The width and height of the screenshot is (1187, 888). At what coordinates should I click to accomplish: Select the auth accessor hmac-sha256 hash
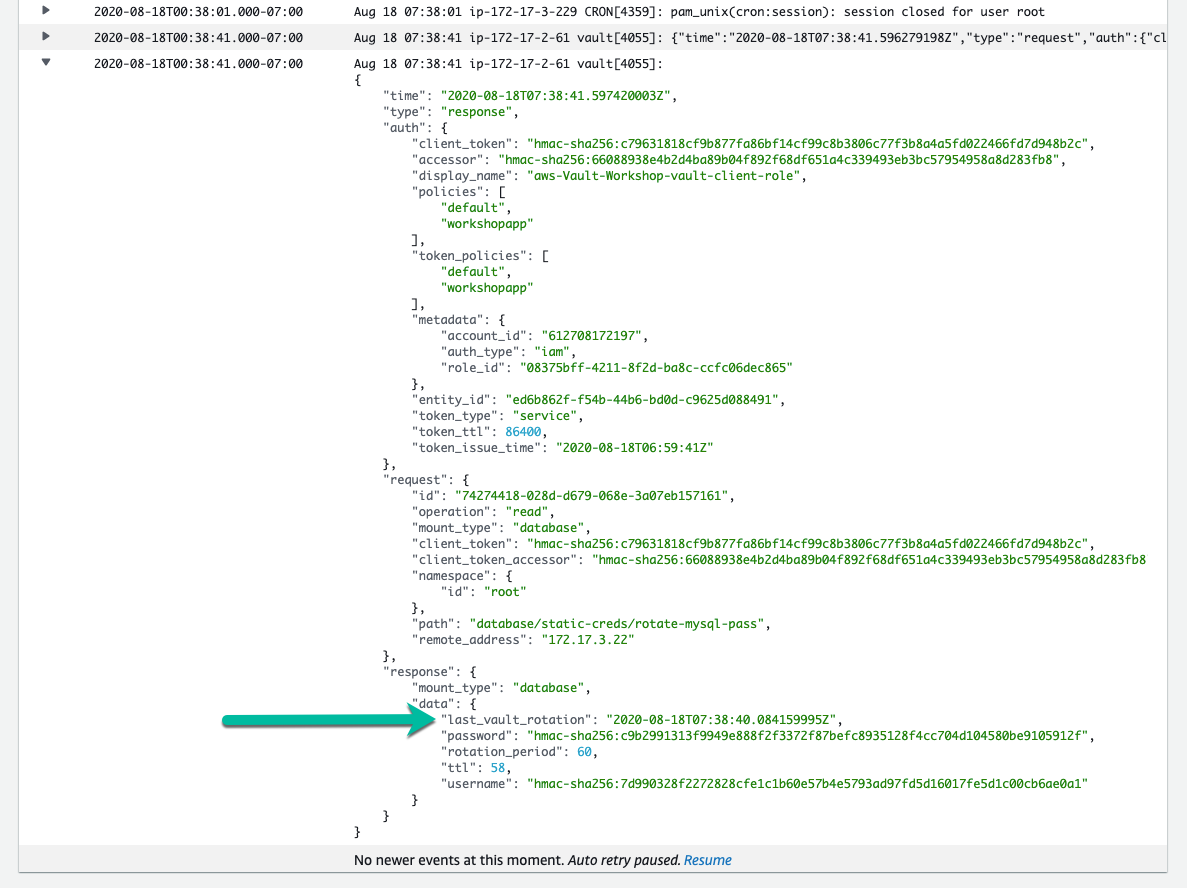click(x=778, y=160)
